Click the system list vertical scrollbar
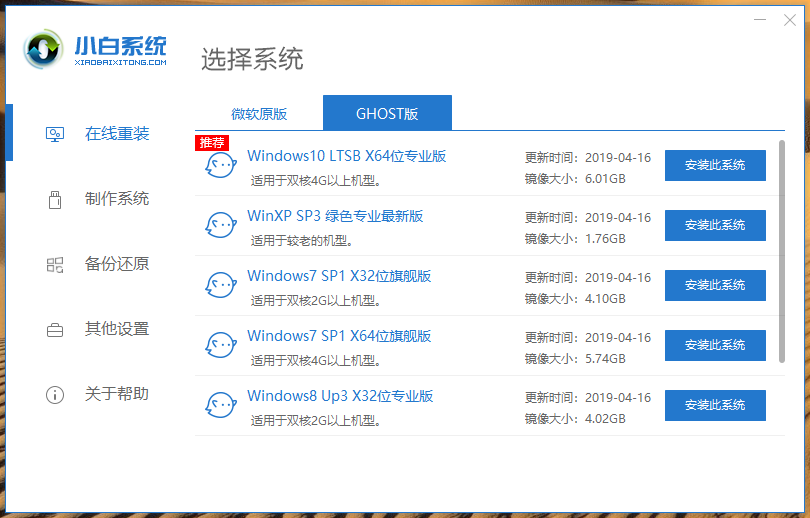The image size is (810, 518). (x=782, y=250)
